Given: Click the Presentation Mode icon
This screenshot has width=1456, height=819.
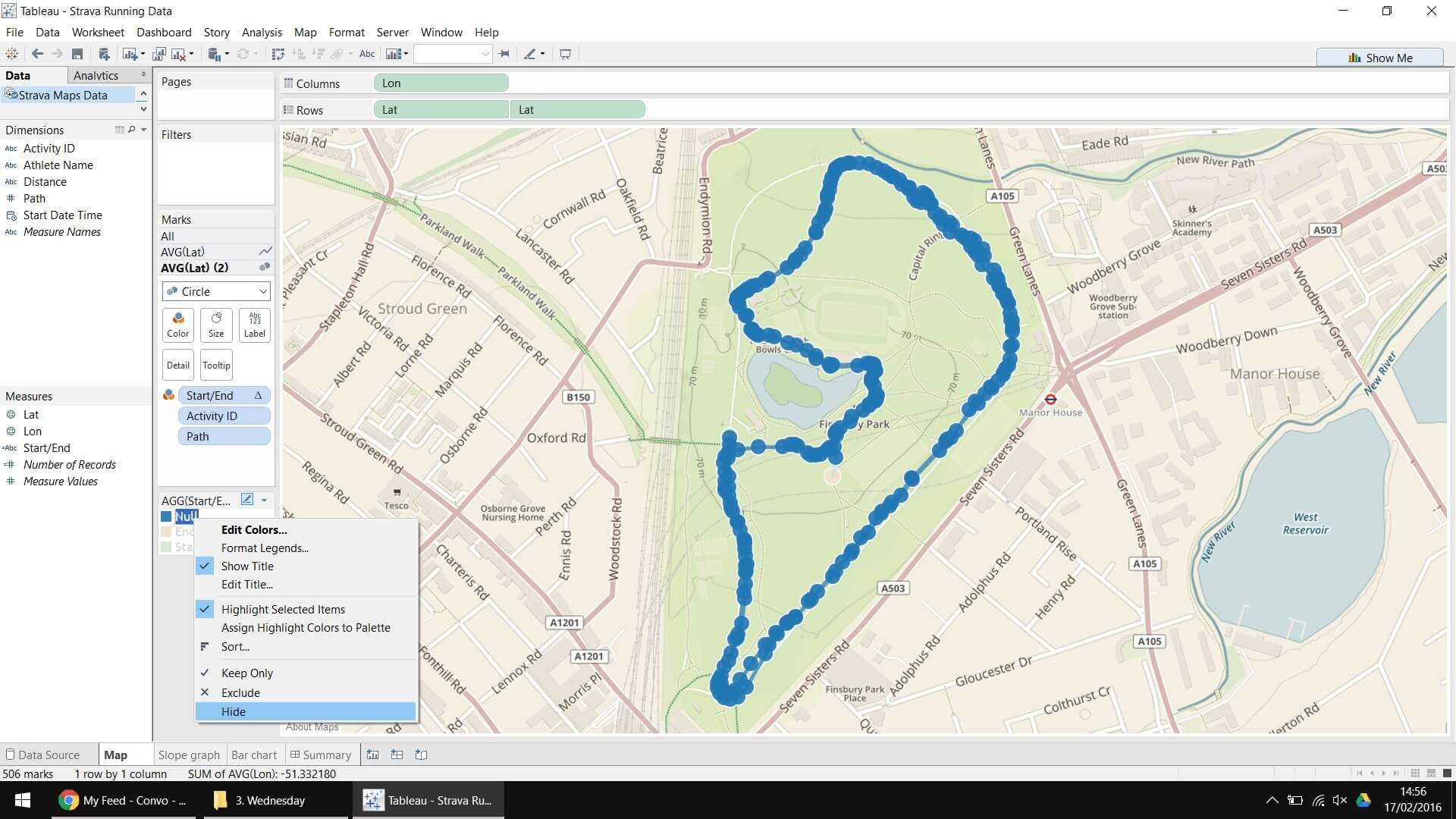Looking at the screenshot, I should [x=565, y=54].
